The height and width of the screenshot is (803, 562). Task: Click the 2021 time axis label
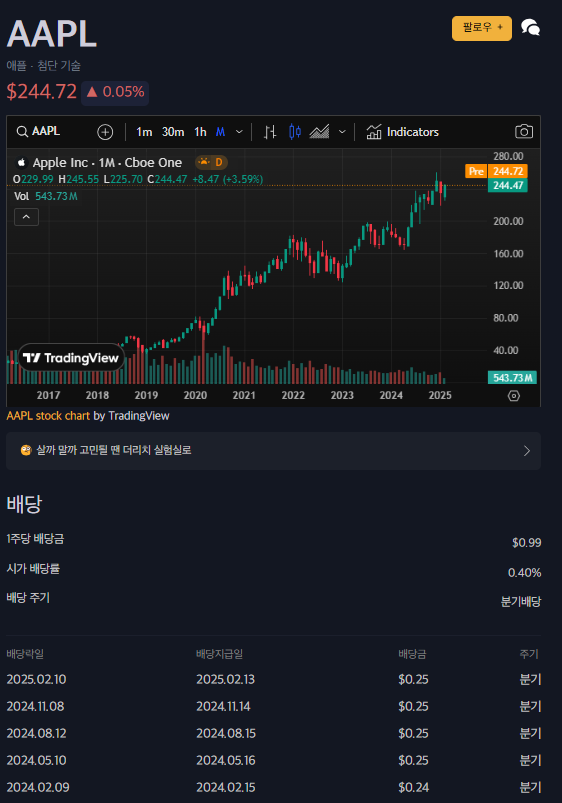(244, 395)
